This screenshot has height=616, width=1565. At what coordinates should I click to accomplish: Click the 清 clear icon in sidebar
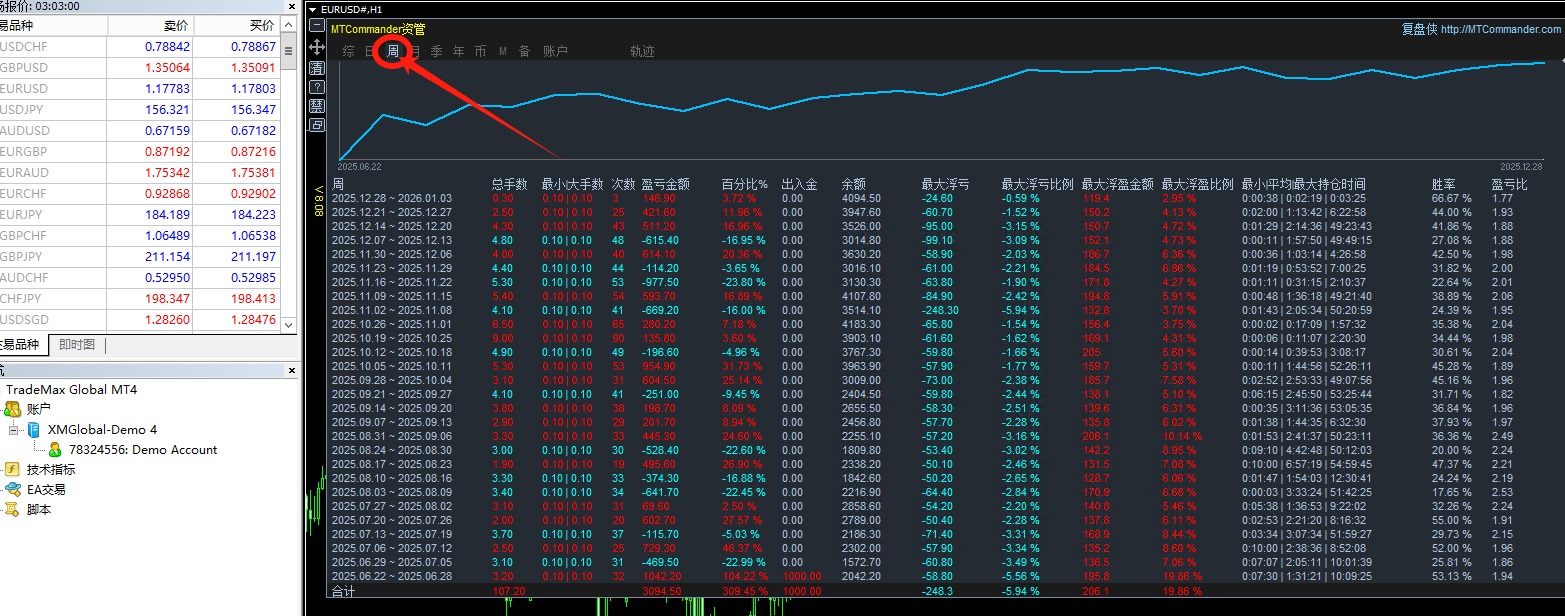pos(317,67)
